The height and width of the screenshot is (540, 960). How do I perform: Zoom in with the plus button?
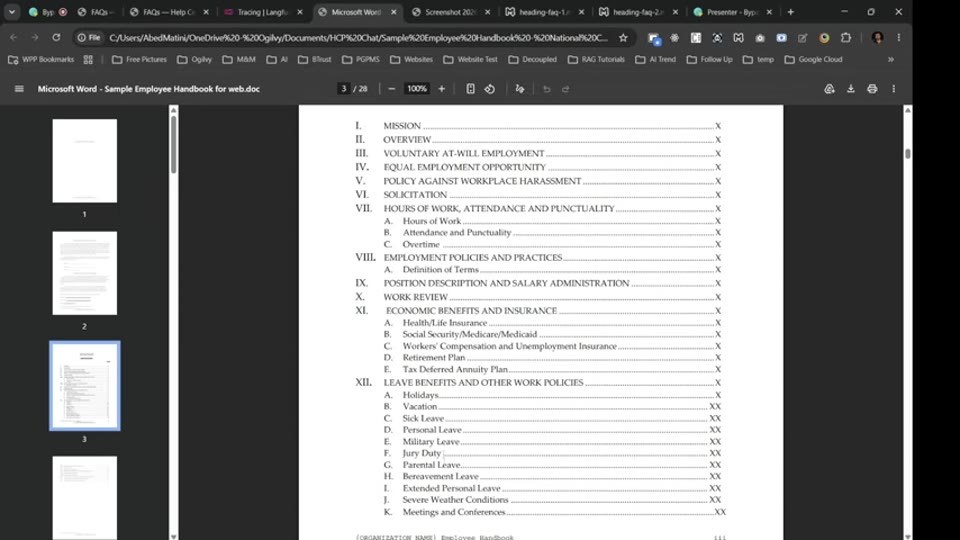point(441,89)
